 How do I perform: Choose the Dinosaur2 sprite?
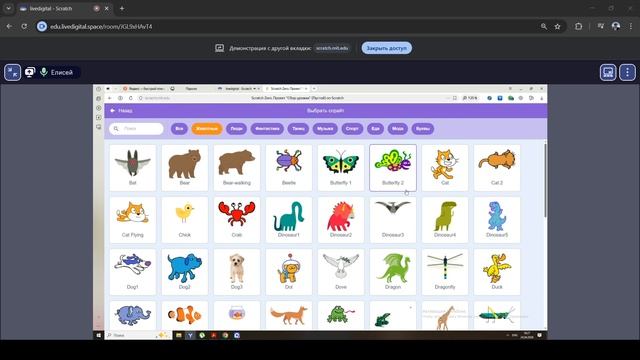tap(341, 220)
